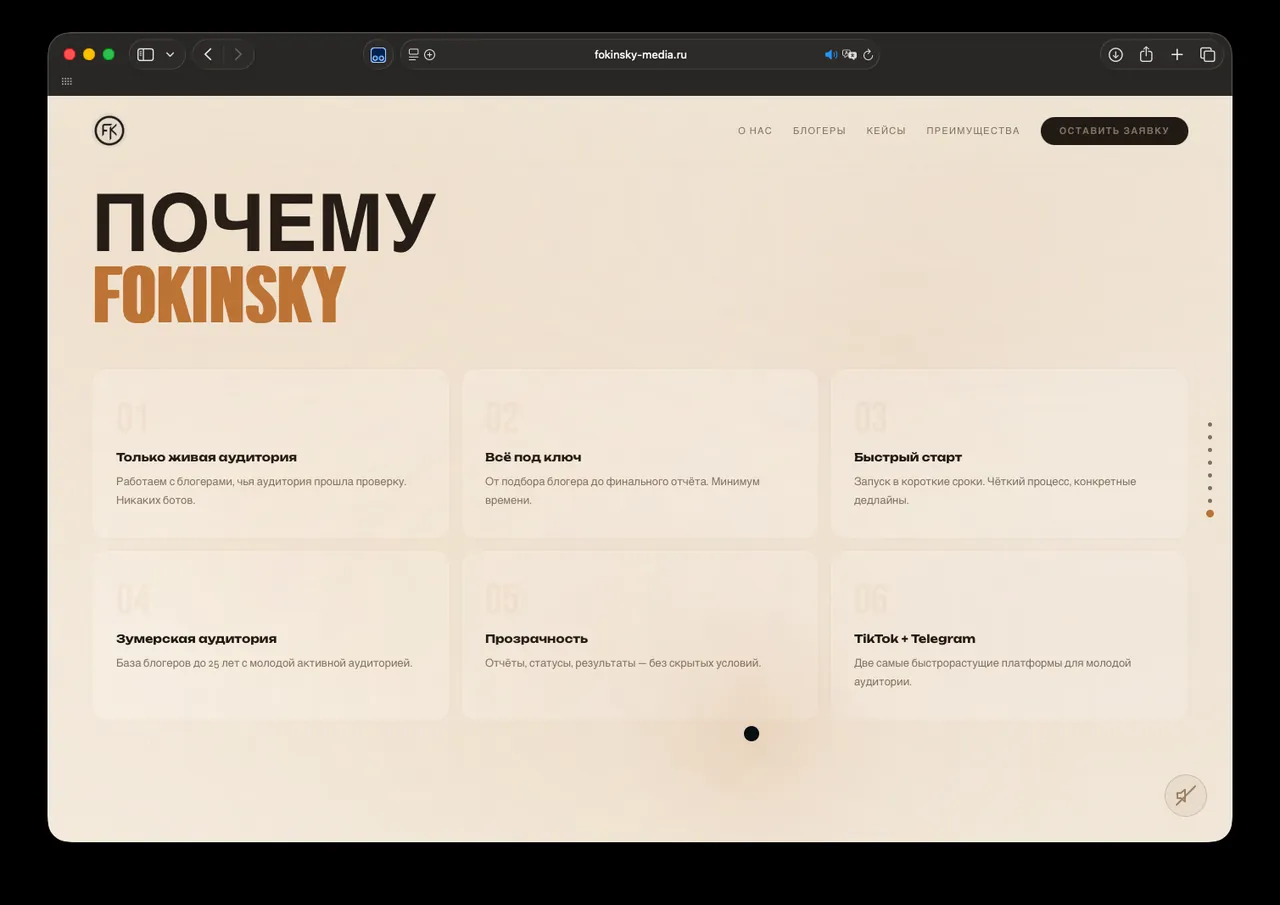This screenshot has width=1280, height=905.
Task: Click the faded 06 card number
Action: (x=871, y=599)
